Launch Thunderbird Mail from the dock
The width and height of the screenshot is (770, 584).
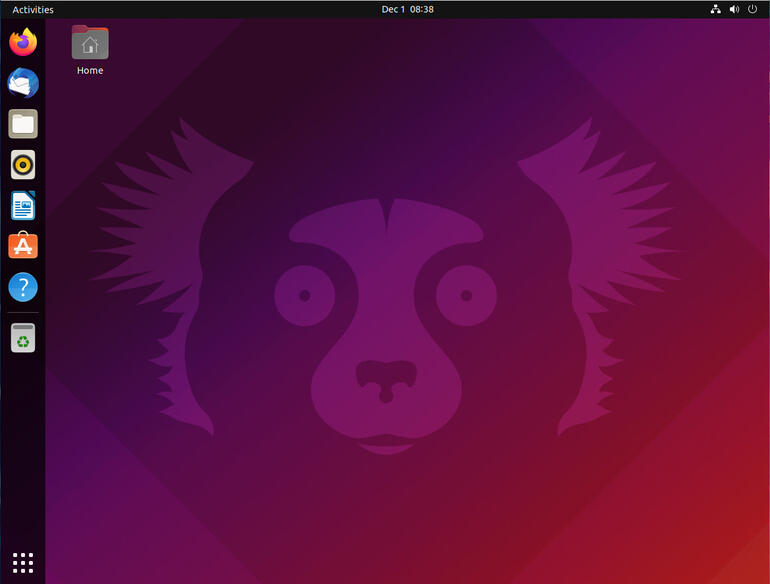point(23,83)
